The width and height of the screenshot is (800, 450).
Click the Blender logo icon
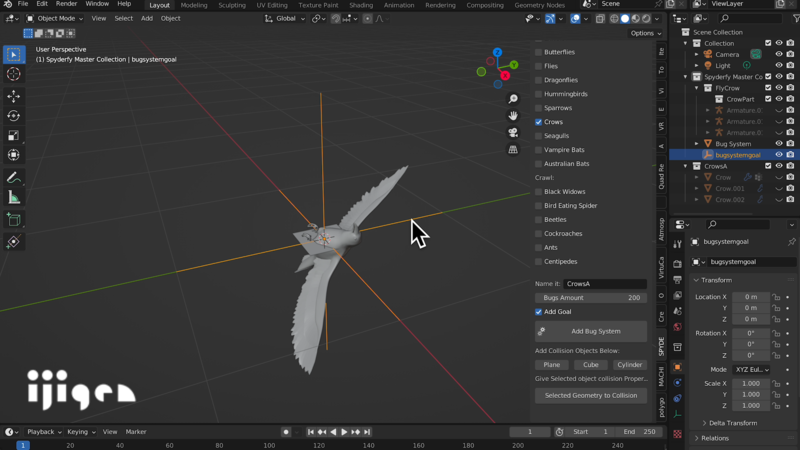[x=8, y=4]
